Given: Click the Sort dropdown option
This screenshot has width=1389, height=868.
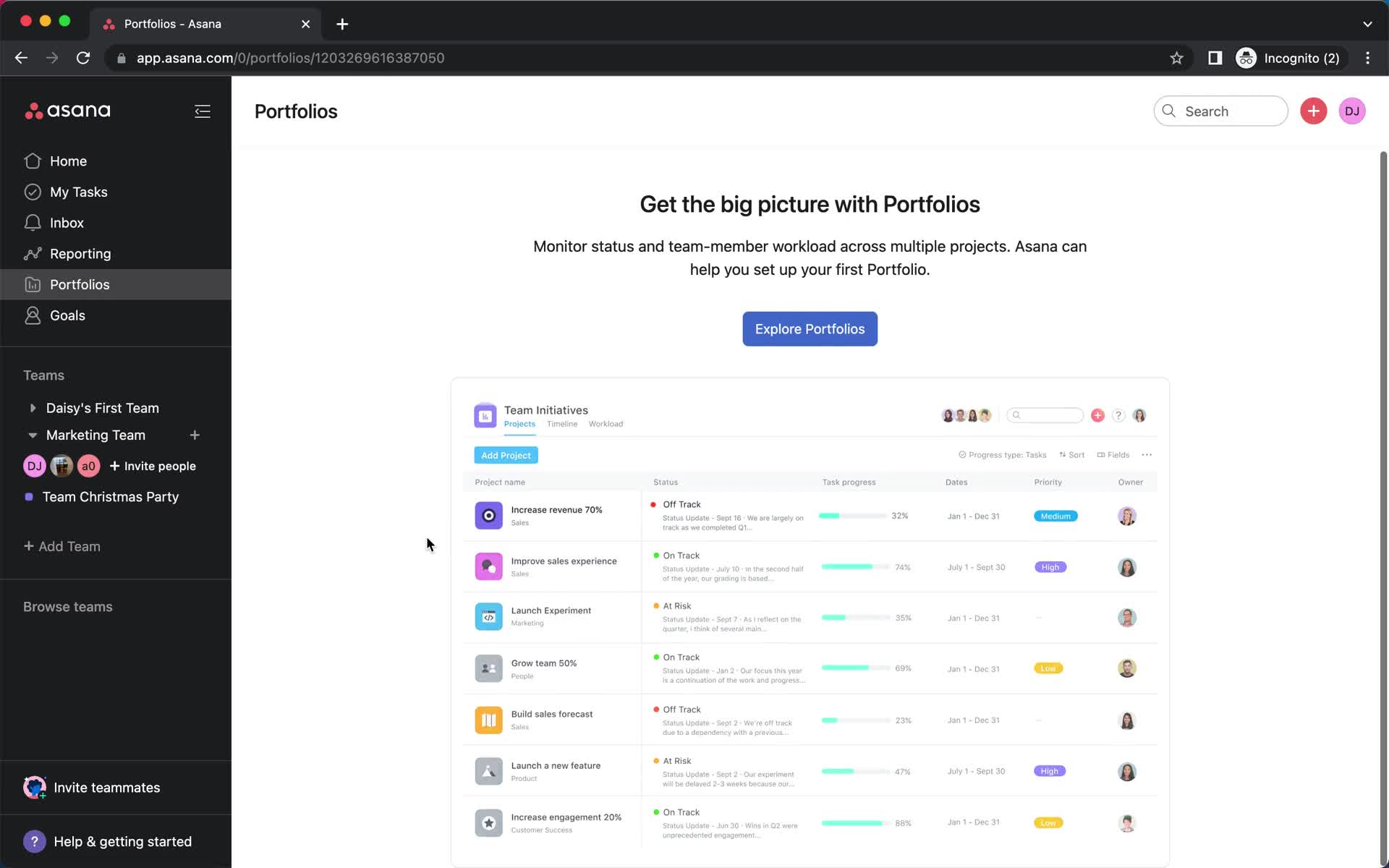Looking at the screenshot, I should click(1072, 455).
